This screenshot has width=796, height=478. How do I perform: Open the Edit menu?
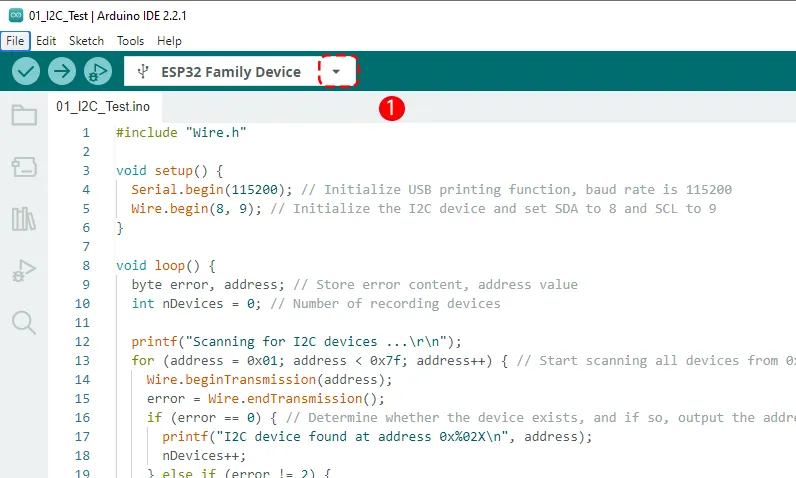click(x=46, y=41)
